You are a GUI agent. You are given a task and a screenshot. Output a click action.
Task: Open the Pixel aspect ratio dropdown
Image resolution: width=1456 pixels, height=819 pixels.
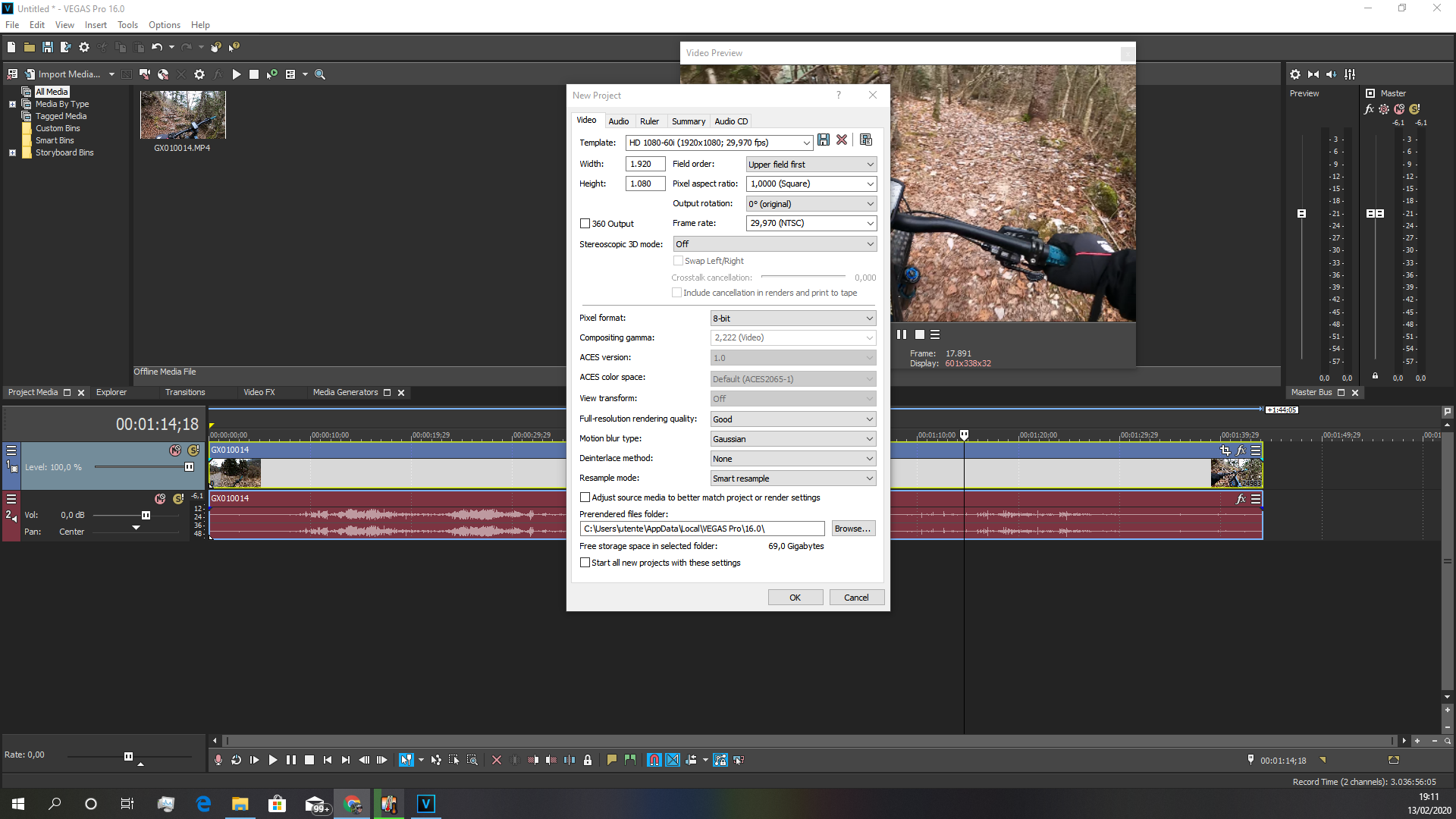[870, 184]
